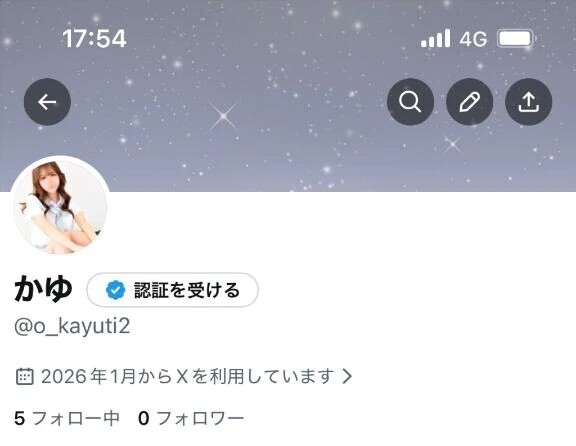Tap the back arrow button
The width and height of the screenshot is (576, 446).
tap(47, 102)
